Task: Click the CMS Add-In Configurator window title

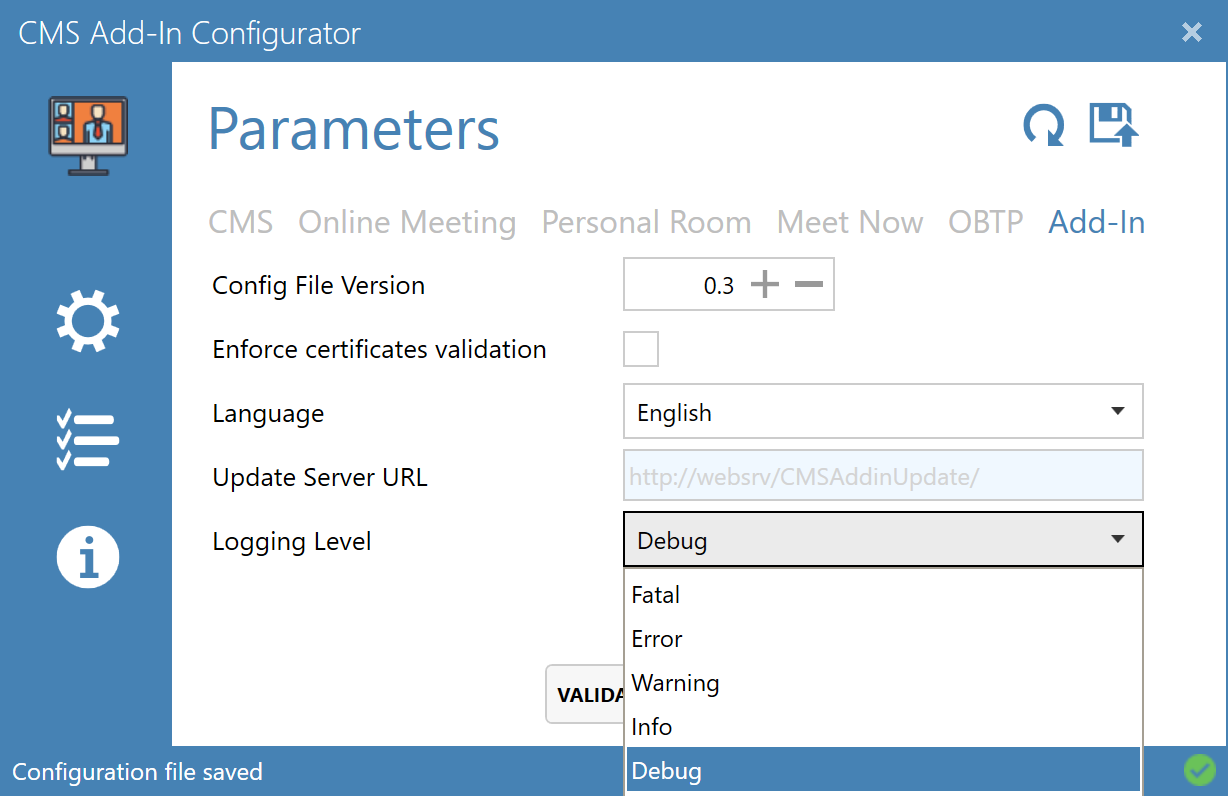Action: (x=190, y=33)
